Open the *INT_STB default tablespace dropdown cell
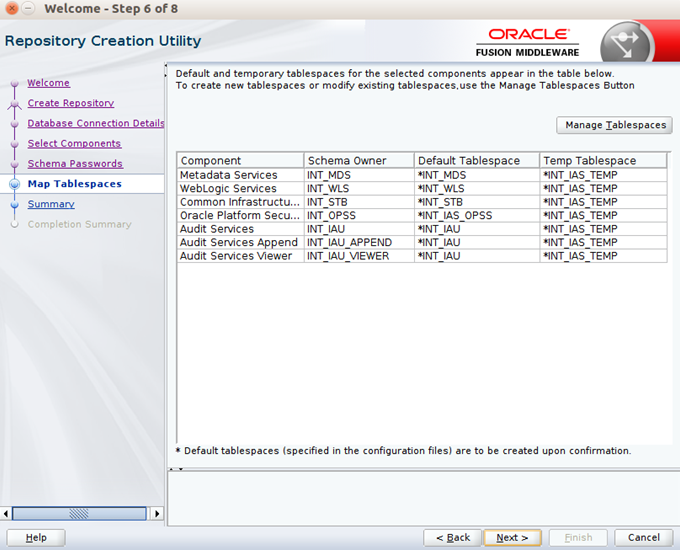This screenshot has width=680, height=551. [x=477, y=202]
